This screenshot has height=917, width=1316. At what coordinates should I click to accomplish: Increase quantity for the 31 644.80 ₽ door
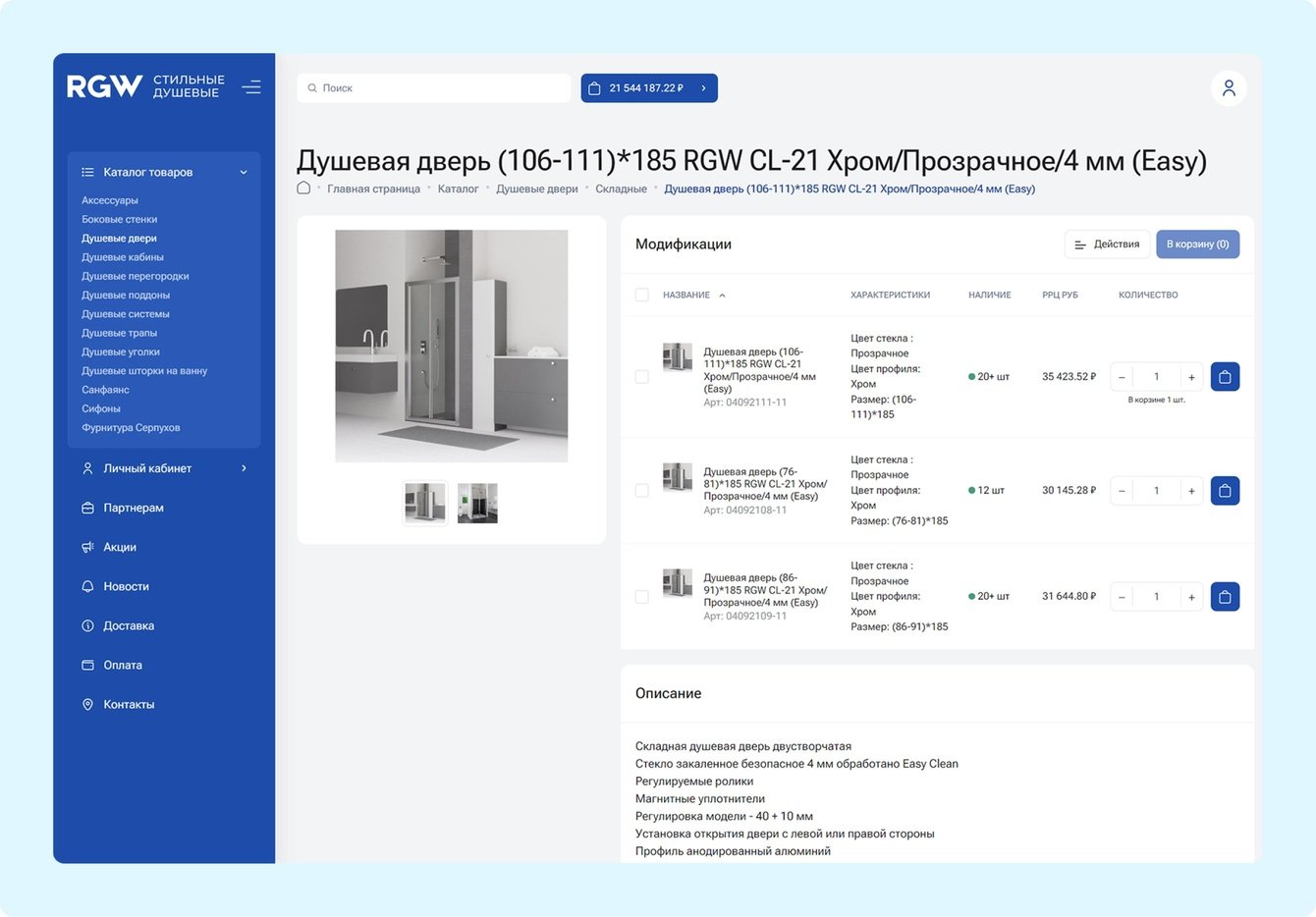pos(1191,597)
